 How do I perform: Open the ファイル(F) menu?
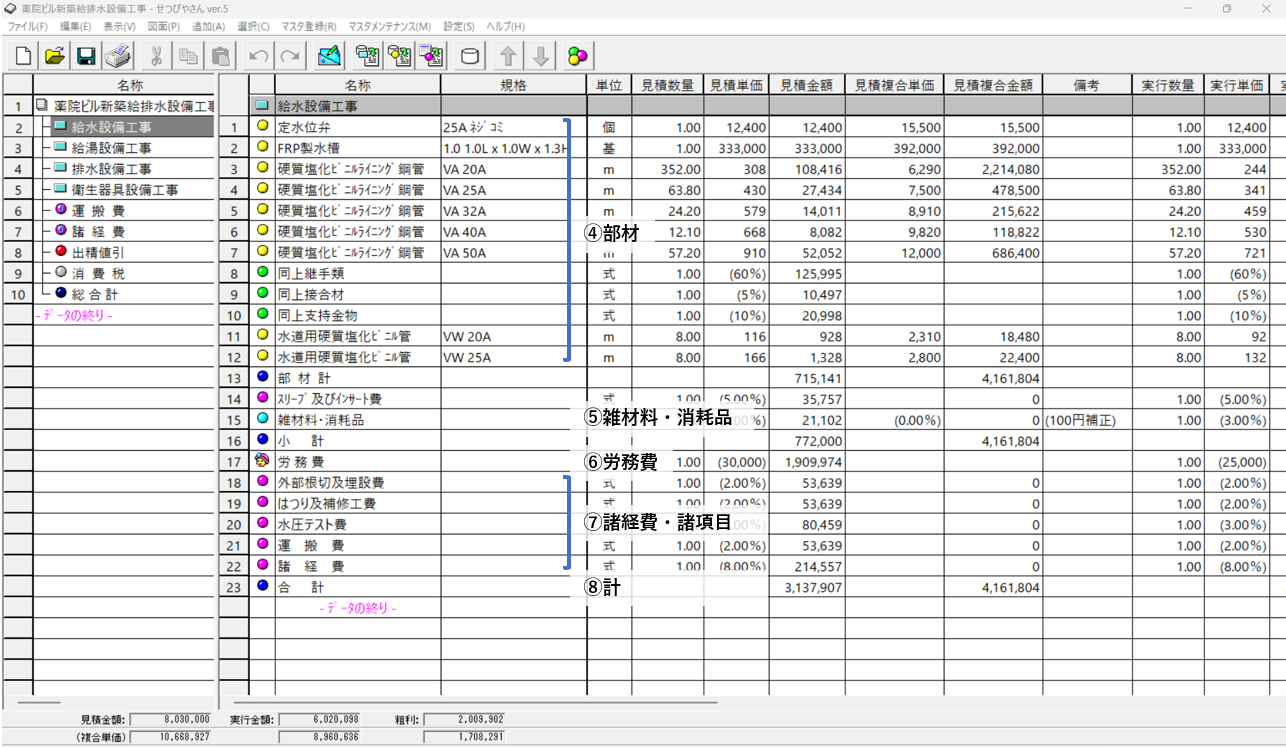27,26
